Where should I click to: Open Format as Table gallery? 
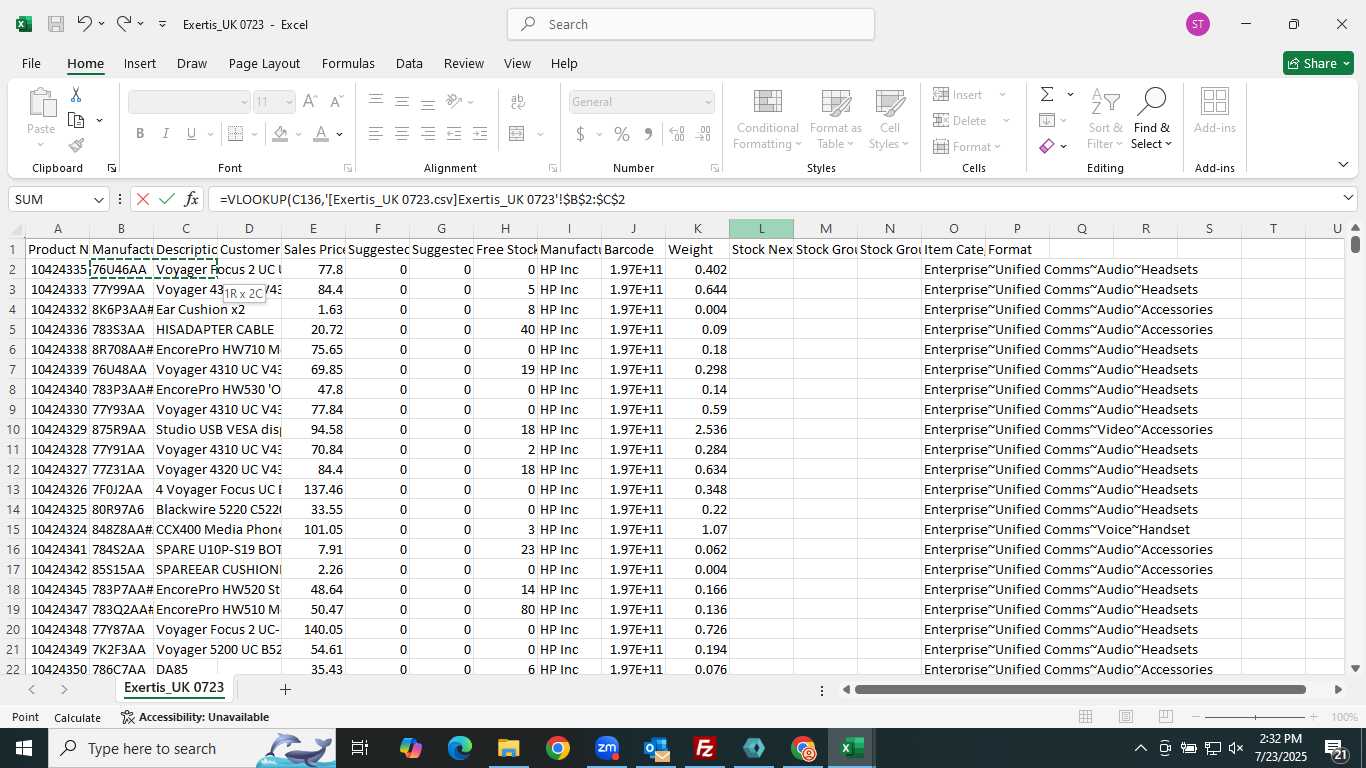point(835,120)
